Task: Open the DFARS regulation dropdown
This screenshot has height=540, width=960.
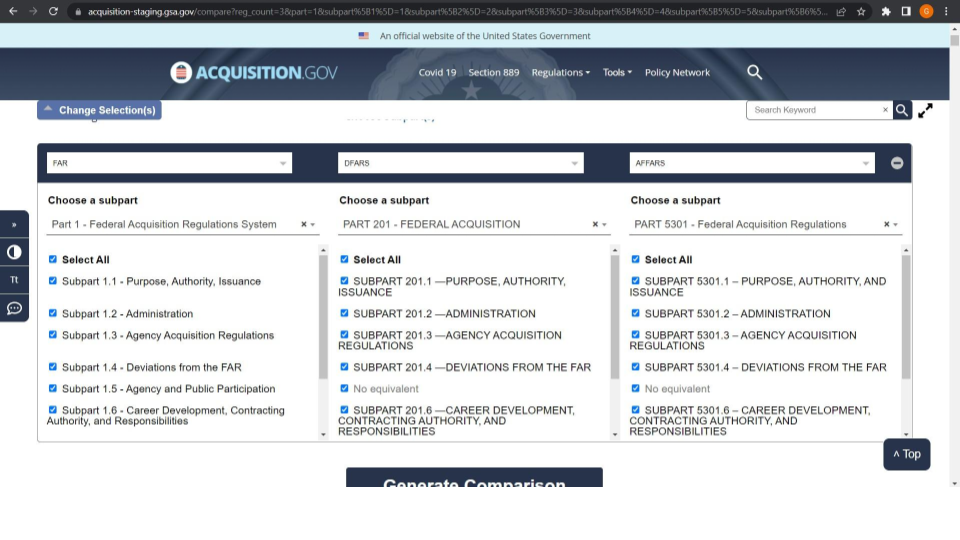Action: [460, 163]
